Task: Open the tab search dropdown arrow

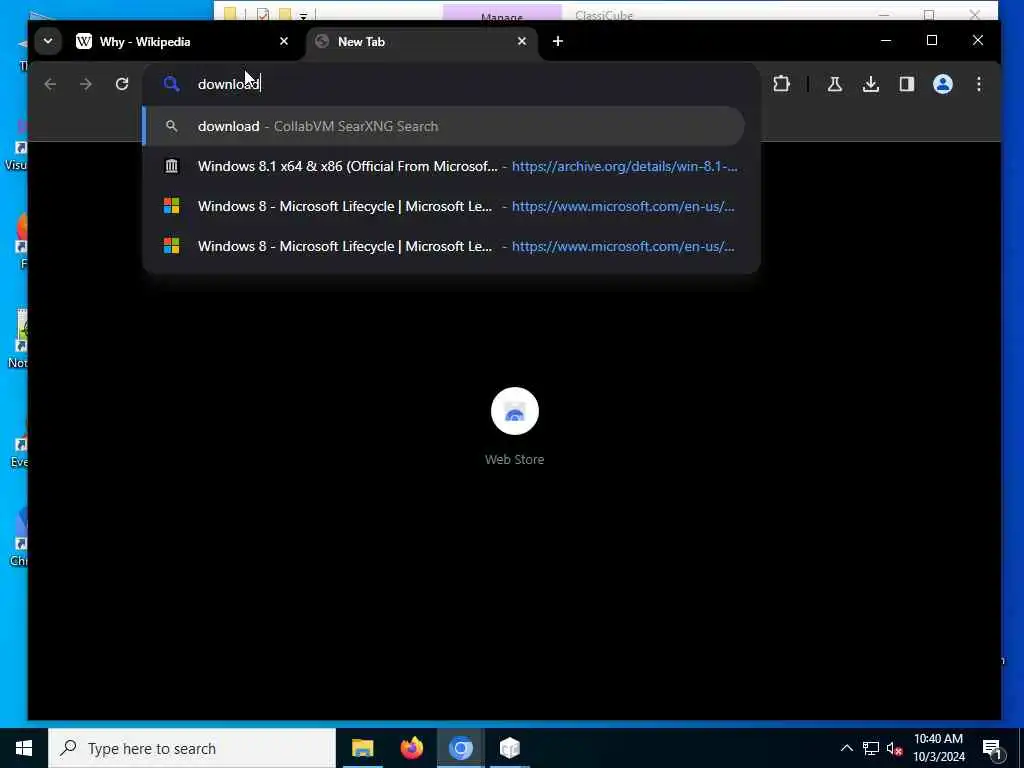Action: pos(48,41)
